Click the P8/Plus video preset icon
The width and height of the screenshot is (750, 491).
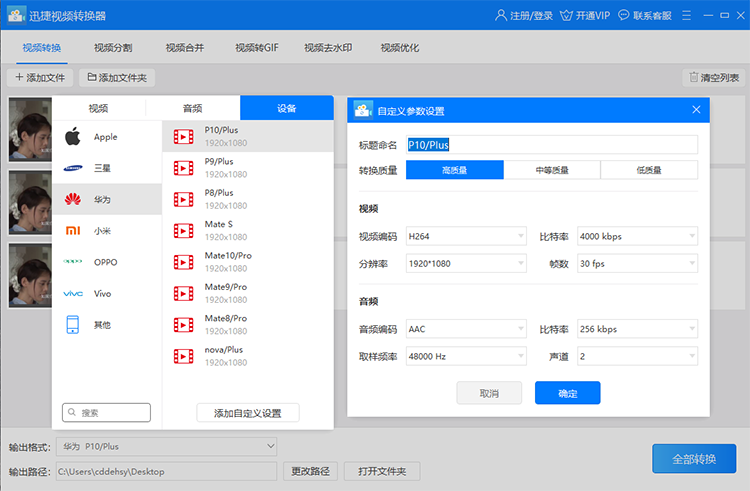pyautogui.click(x=184, y=199)
